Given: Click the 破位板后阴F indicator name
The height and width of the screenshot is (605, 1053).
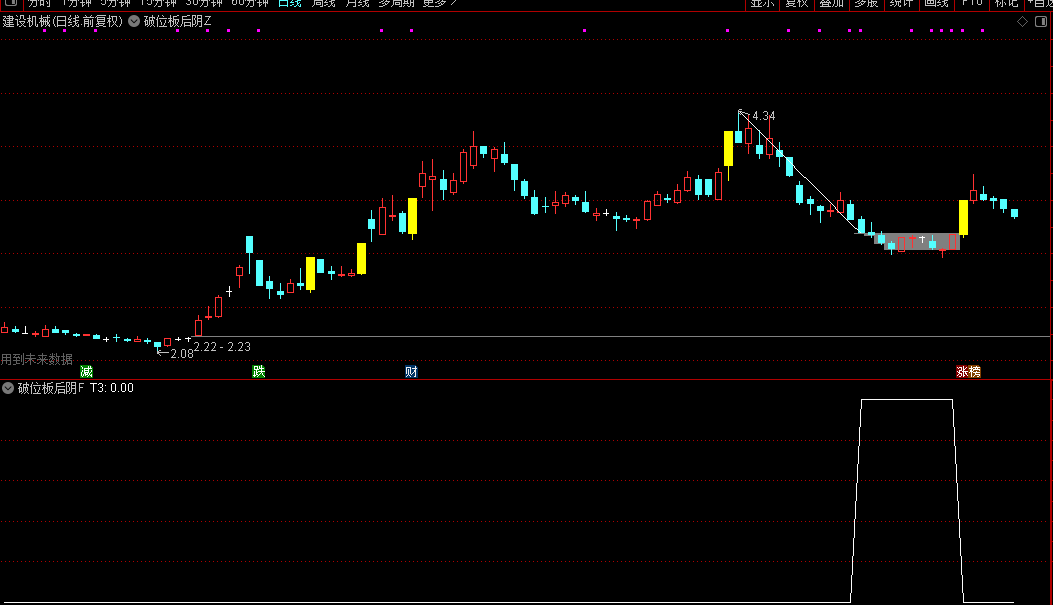Looking at the screenshot, I should point(51,388).
